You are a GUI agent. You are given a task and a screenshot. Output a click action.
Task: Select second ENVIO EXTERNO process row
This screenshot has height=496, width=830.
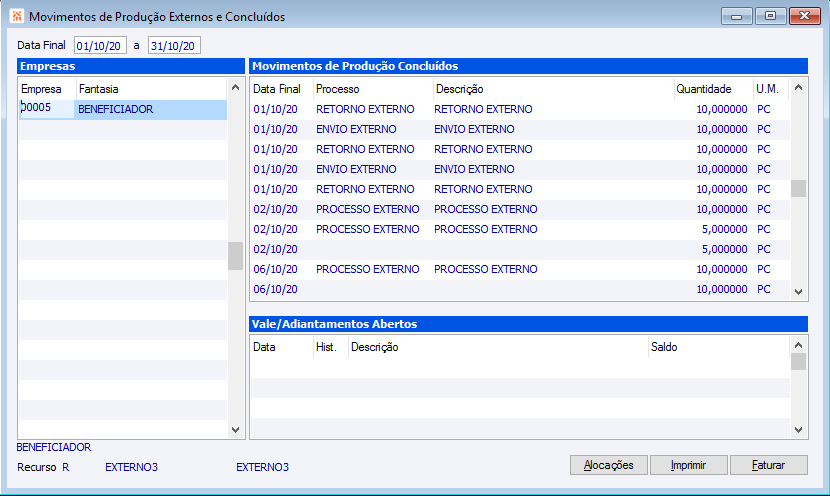pyautogui.click(x=520, y=169)
